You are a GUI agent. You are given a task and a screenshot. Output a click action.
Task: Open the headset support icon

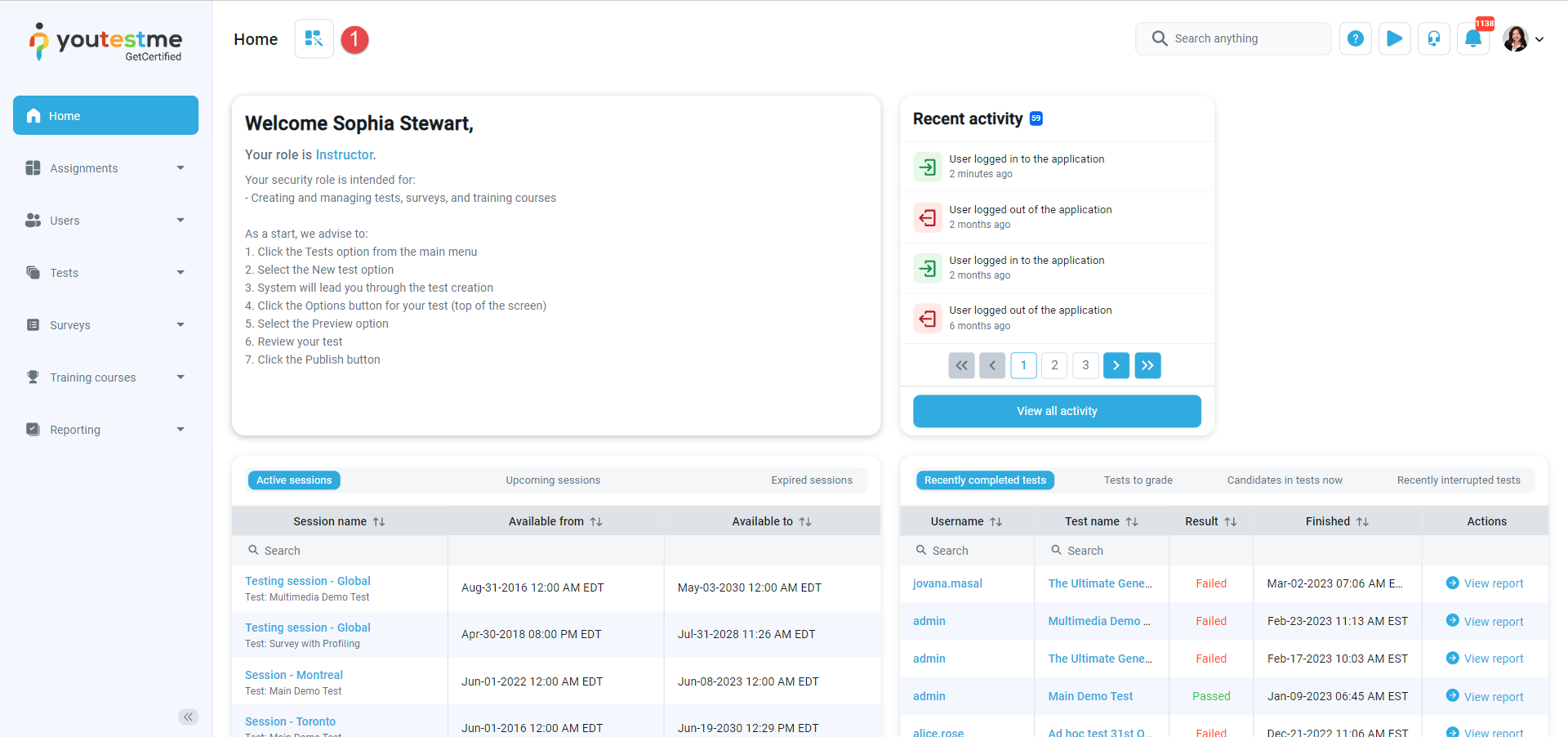coord(1433,39)
